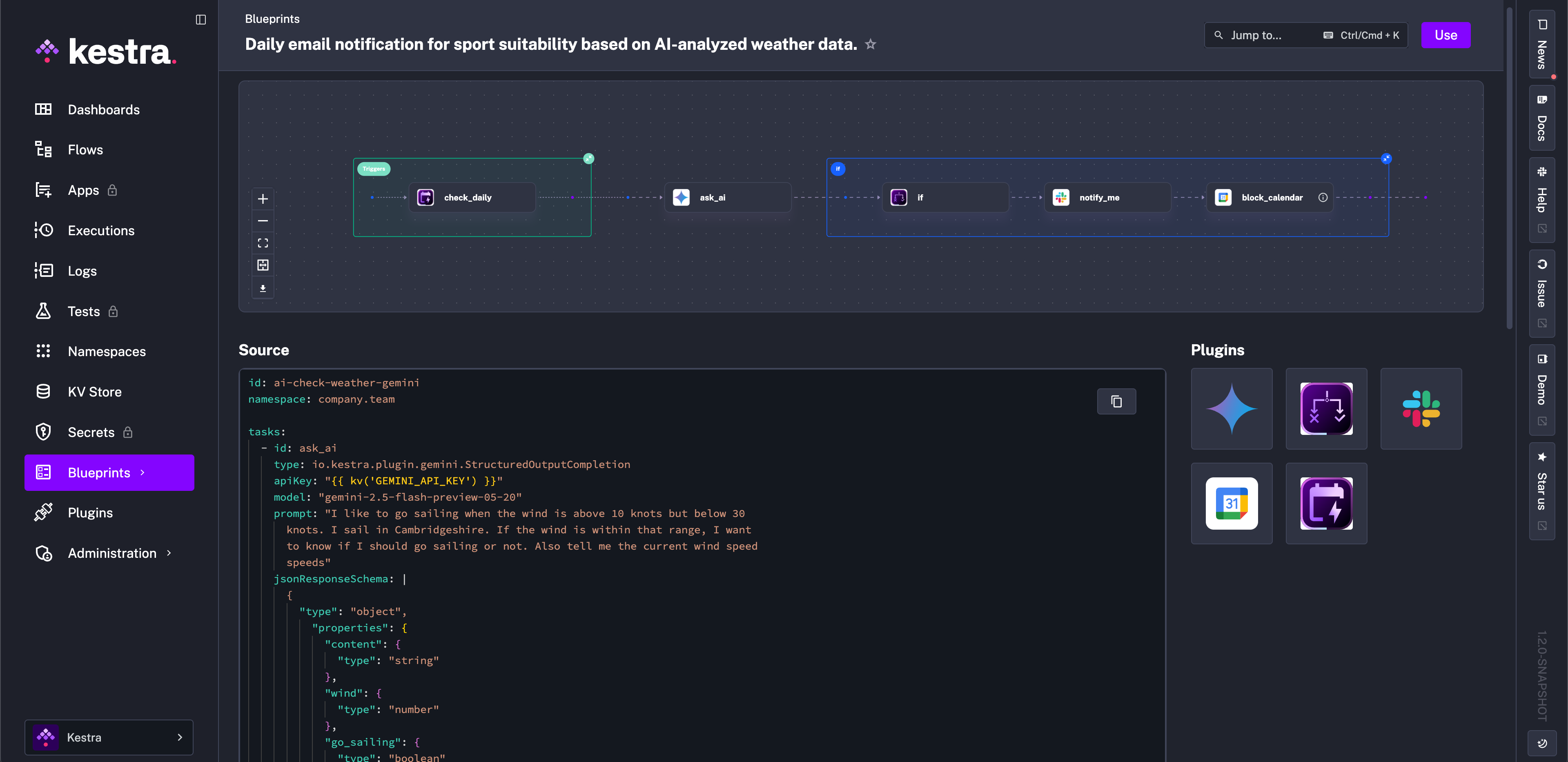Click the Use blueprint button
Viewport: 1568px width, 762px height.
tap(1445, 35)
